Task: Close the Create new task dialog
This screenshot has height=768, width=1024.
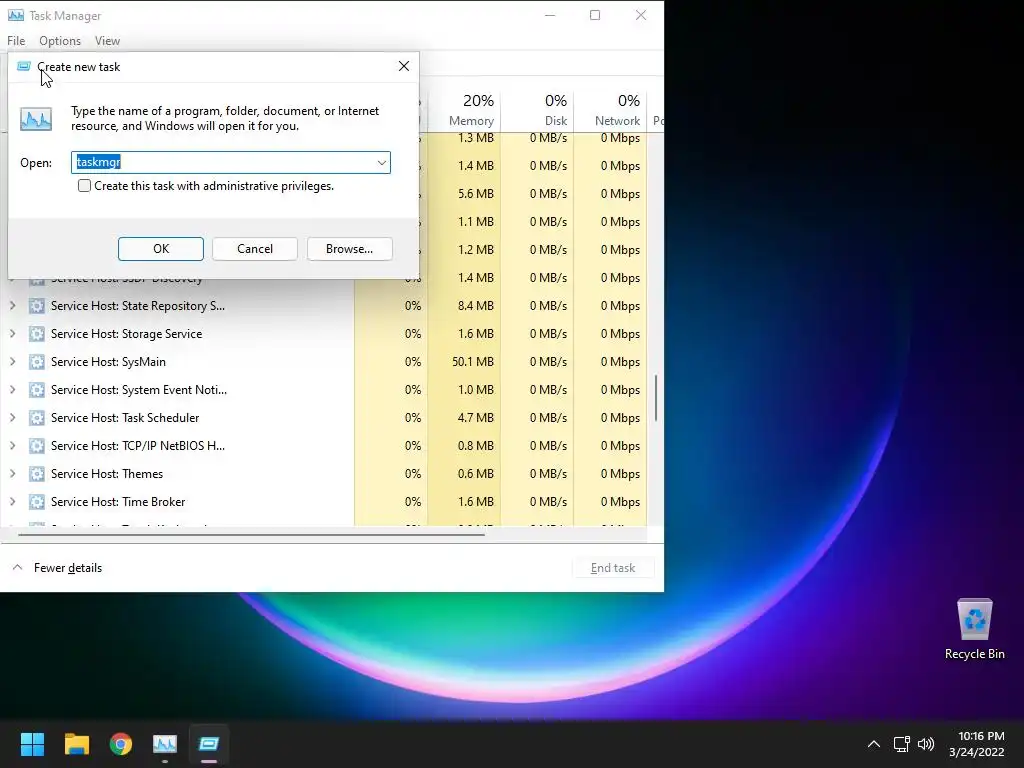Action: tap(404, 66)
